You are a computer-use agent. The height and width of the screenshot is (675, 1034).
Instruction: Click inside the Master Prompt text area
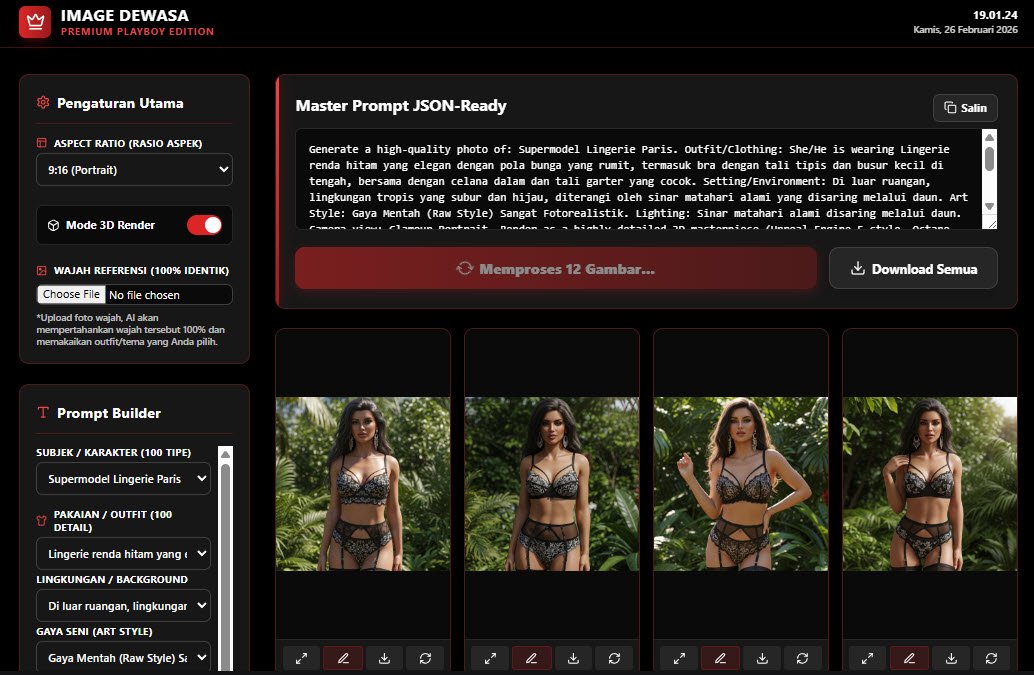pos(640,179)
